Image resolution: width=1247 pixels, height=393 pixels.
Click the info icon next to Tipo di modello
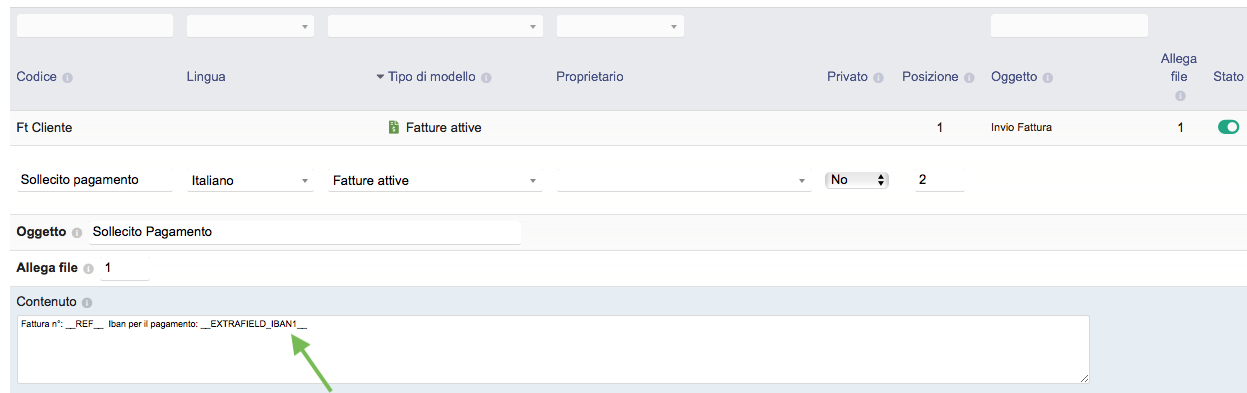coord(486,78)
